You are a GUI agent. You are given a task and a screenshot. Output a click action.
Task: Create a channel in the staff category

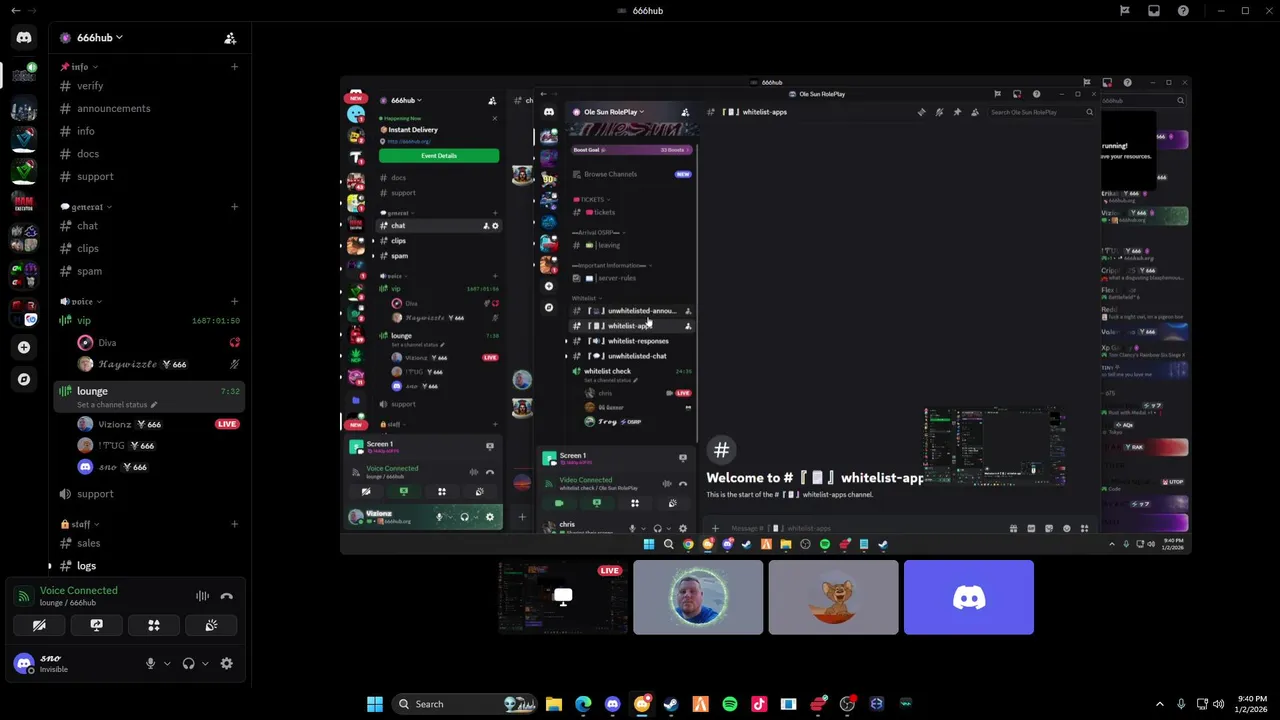234,524
